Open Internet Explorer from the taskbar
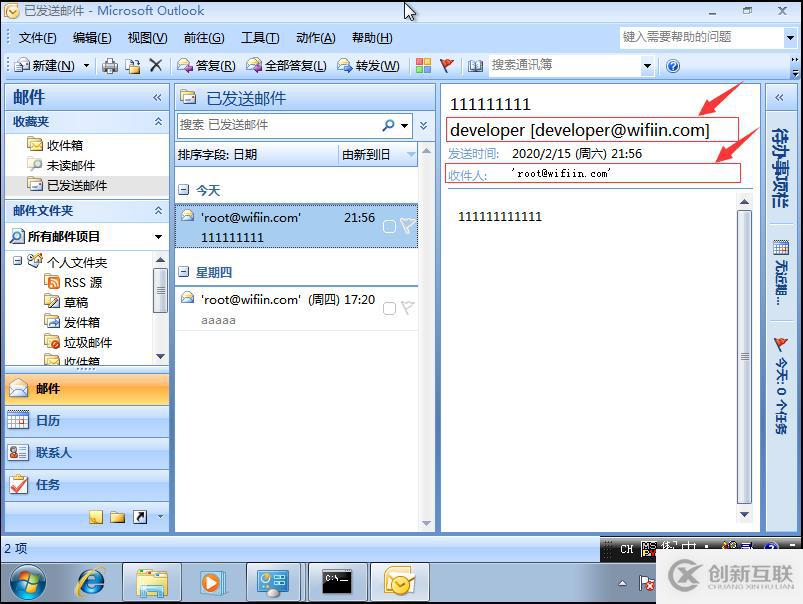 [x=91, y=582]
